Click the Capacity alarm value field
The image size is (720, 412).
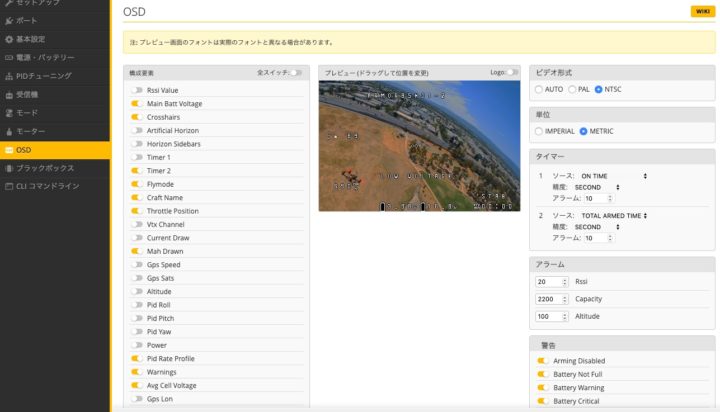pos(551,299)
